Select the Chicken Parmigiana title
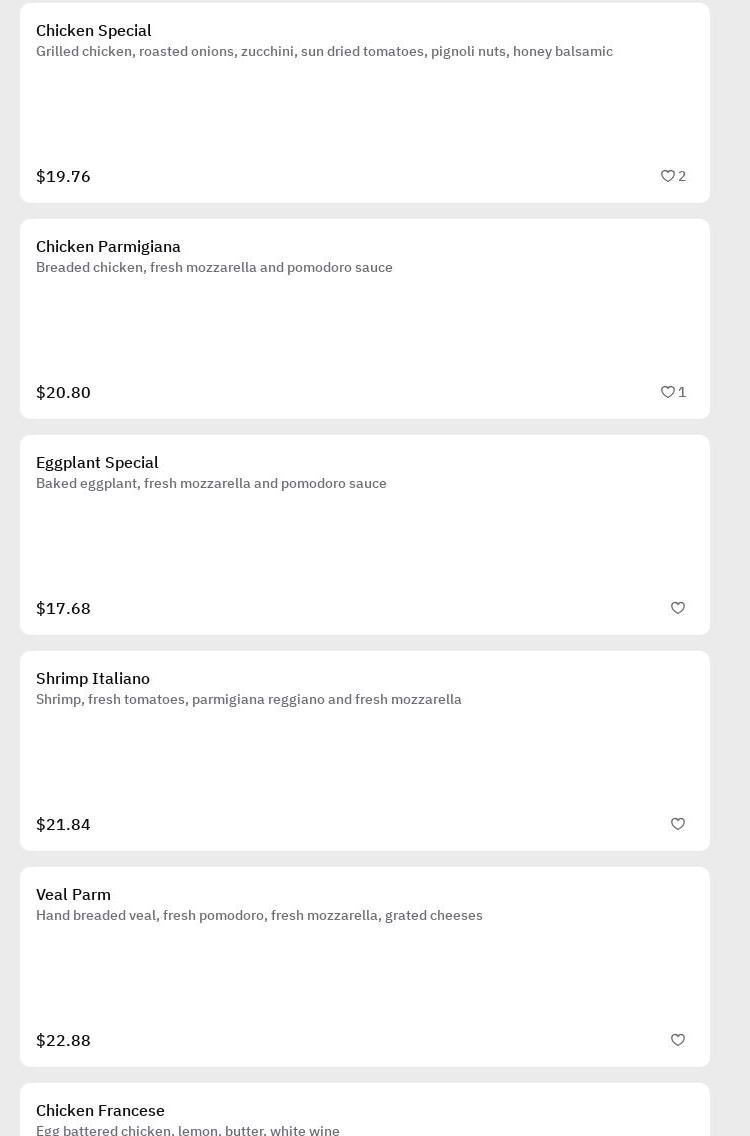750x1136 pixels. (108, 247)
